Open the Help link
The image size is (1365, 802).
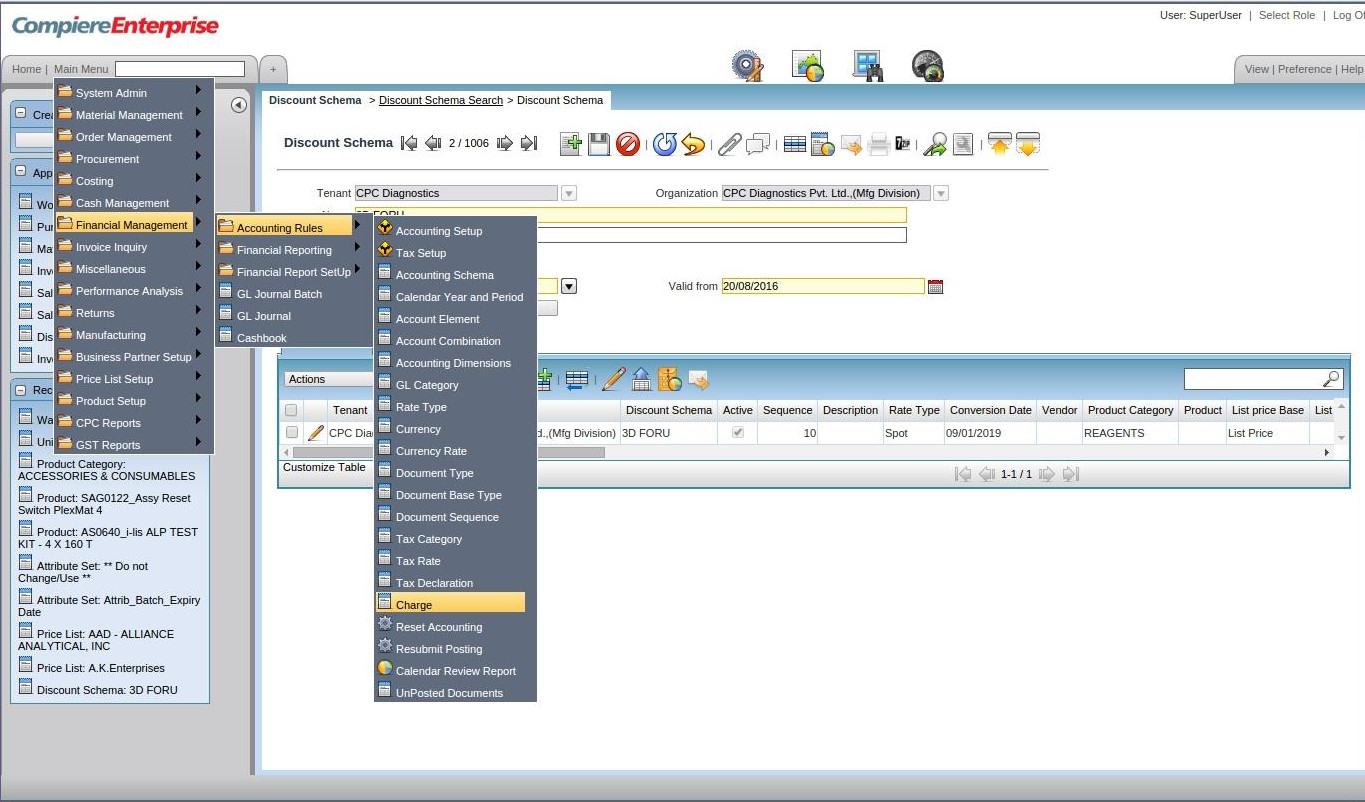(1352, 69)
